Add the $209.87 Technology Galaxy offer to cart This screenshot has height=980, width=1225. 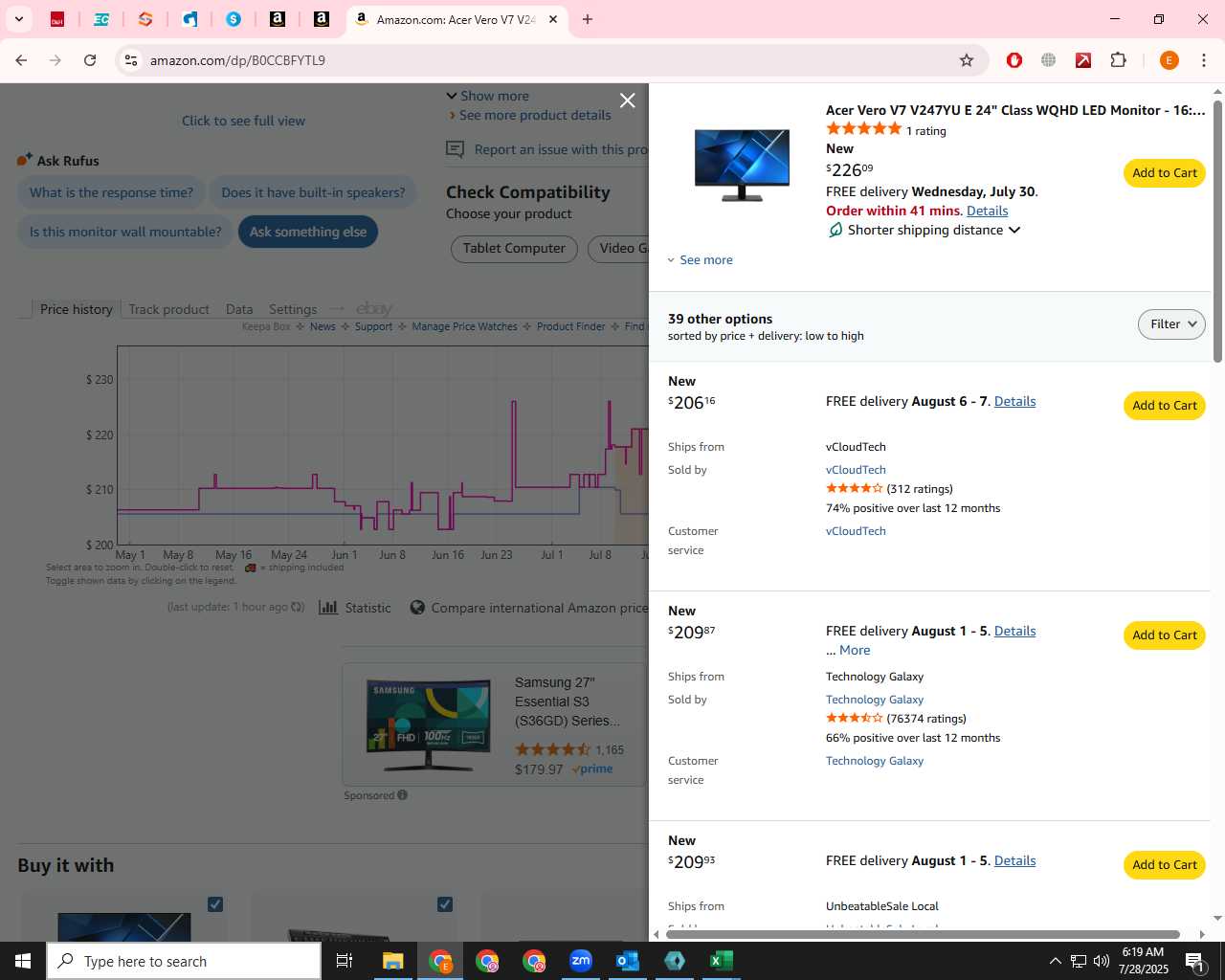(1165, 635)
